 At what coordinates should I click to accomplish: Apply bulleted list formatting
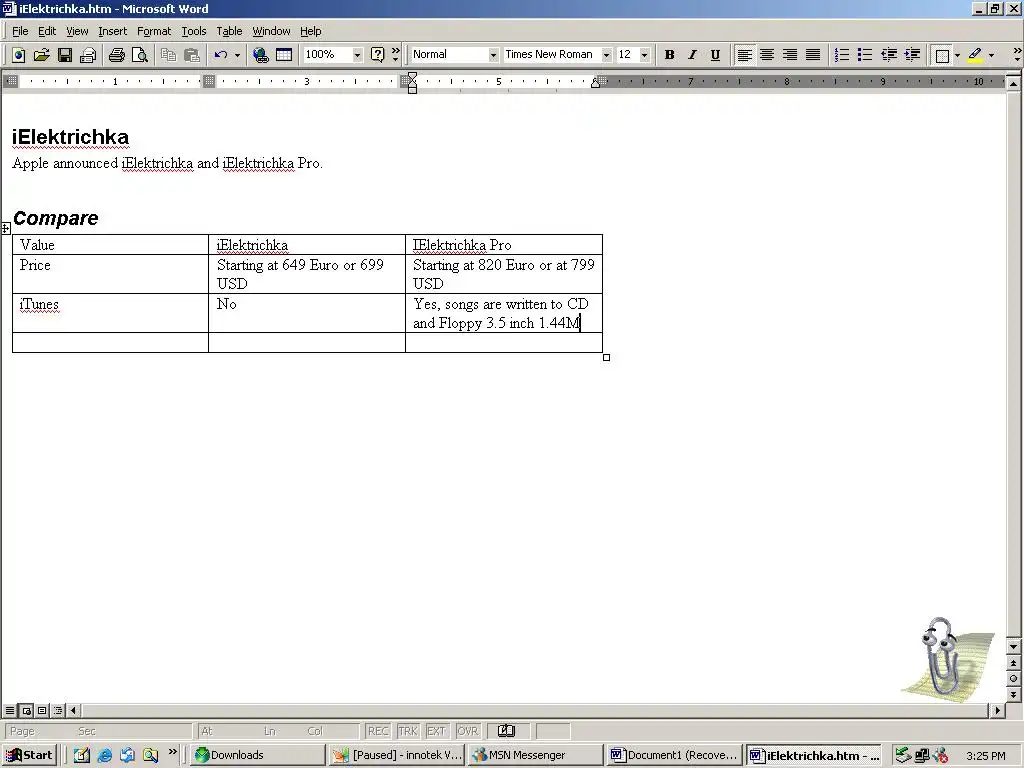pos(865,55)
